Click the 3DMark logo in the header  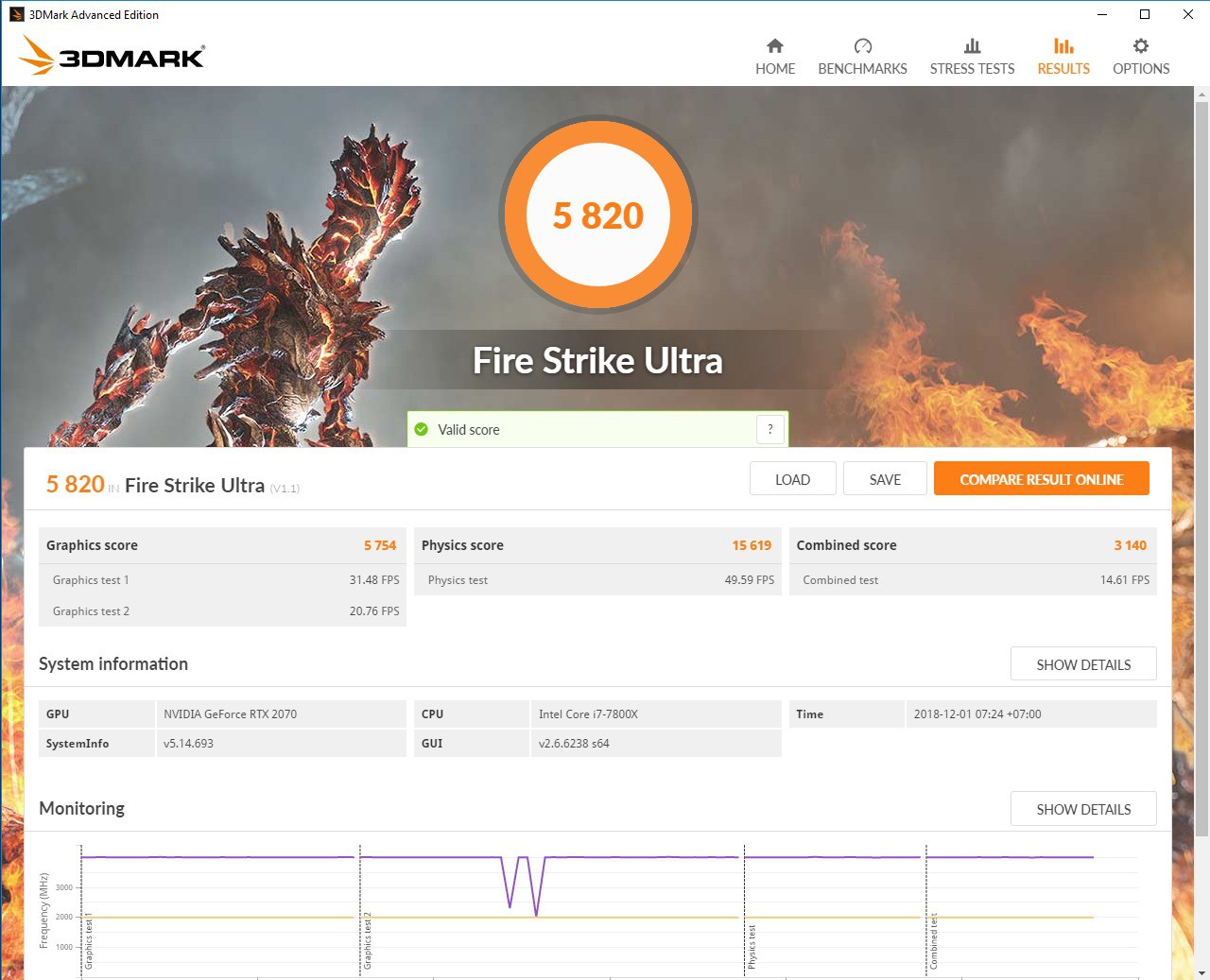[x=112, y=57]
